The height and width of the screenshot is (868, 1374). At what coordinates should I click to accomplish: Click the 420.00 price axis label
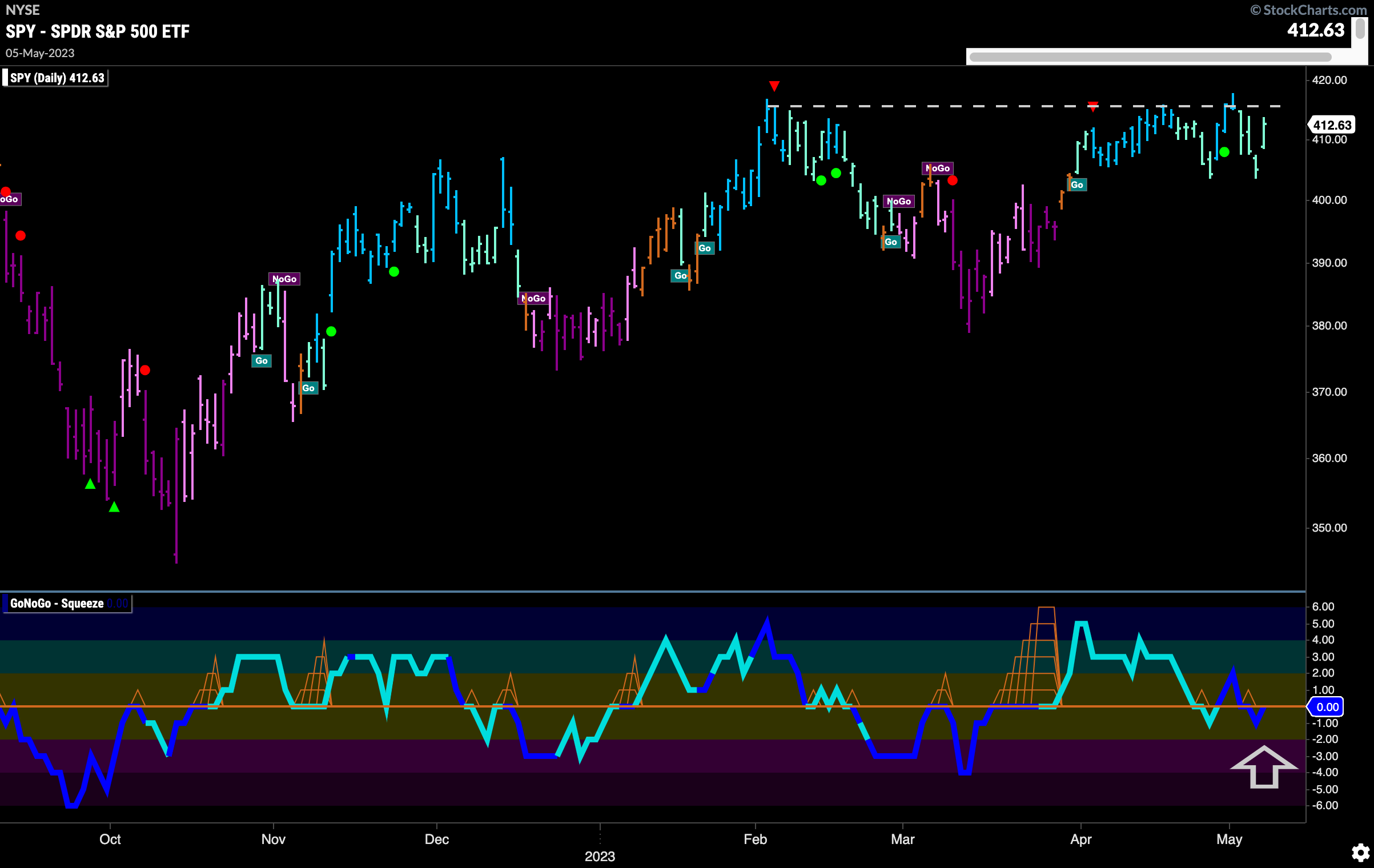pyautogui.click(x=1329, y=80)
